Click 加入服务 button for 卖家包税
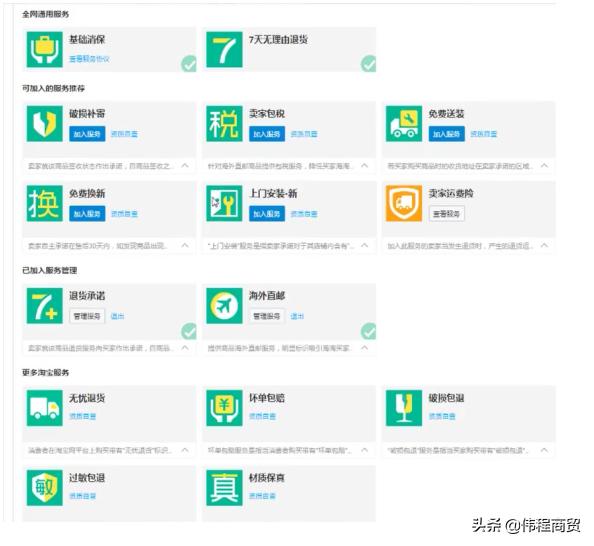The image size is (594, 546). 267,134
